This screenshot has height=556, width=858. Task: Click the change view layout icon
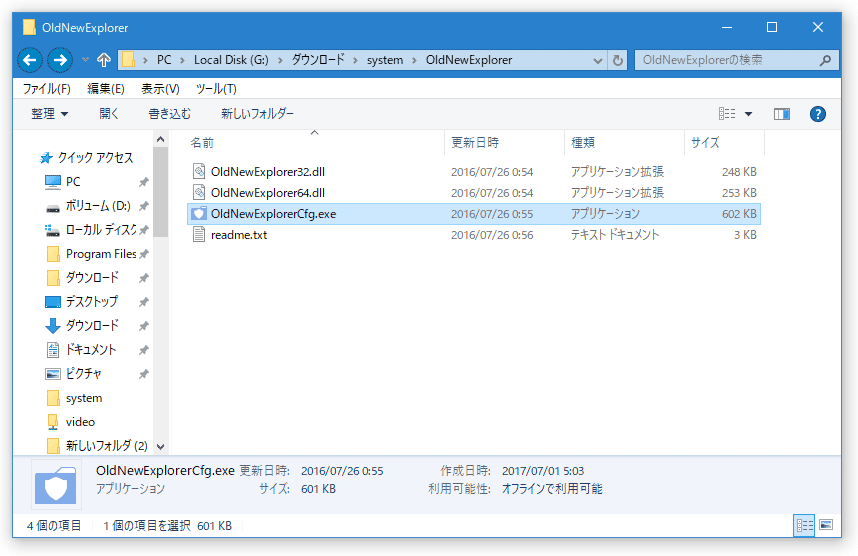pyautogui.click(x=727, y=114)
